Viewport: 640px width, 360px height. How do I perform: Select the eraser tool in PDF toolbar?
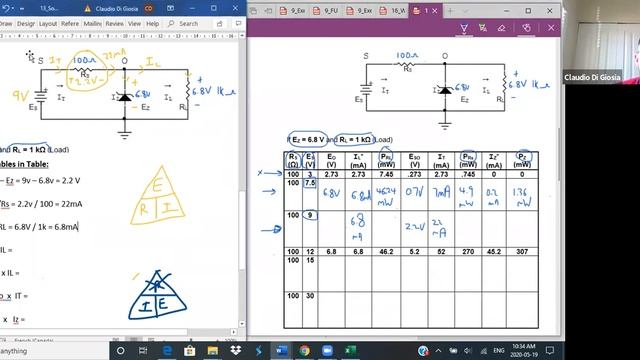click(x=502, y=28)
